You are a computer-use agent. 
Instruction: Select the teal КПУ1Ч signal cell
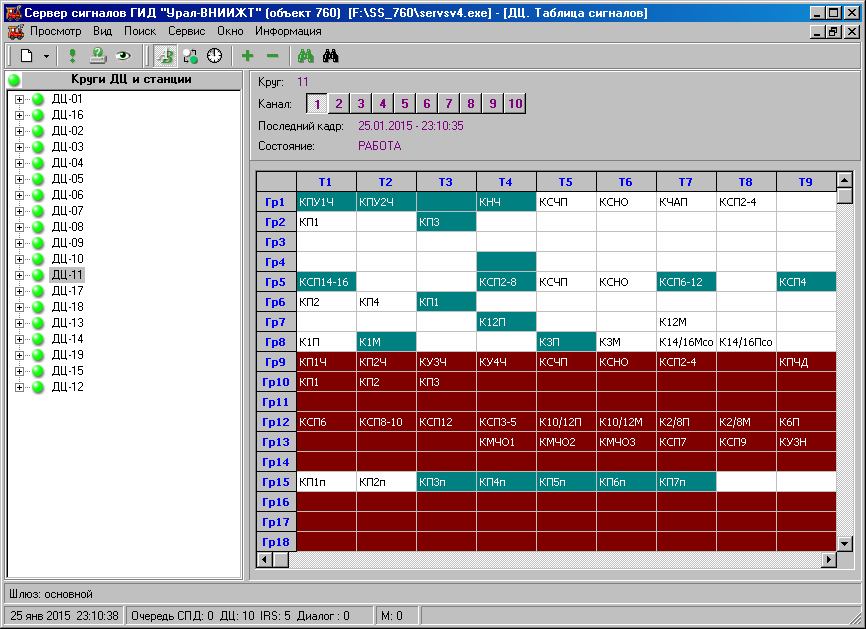[326, 202]
